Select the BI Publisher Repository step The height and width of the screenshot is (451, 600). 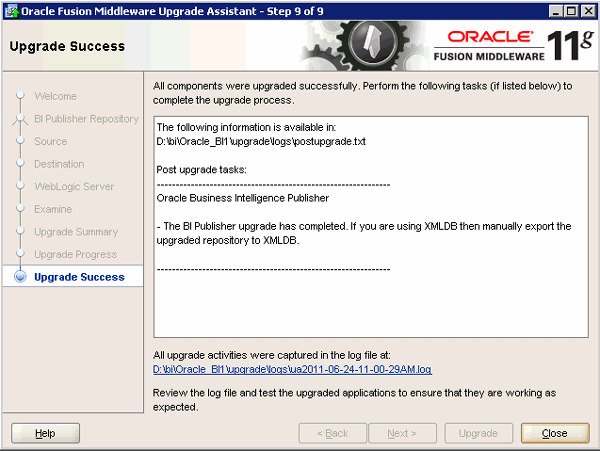click(x=86, y=119)
